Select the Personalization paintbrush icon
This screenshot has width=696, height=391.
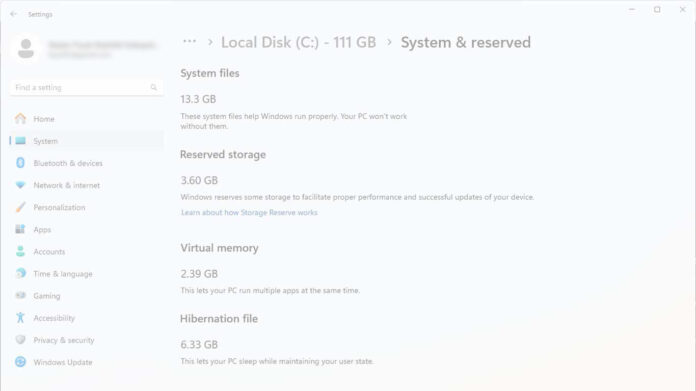(20, 207)
